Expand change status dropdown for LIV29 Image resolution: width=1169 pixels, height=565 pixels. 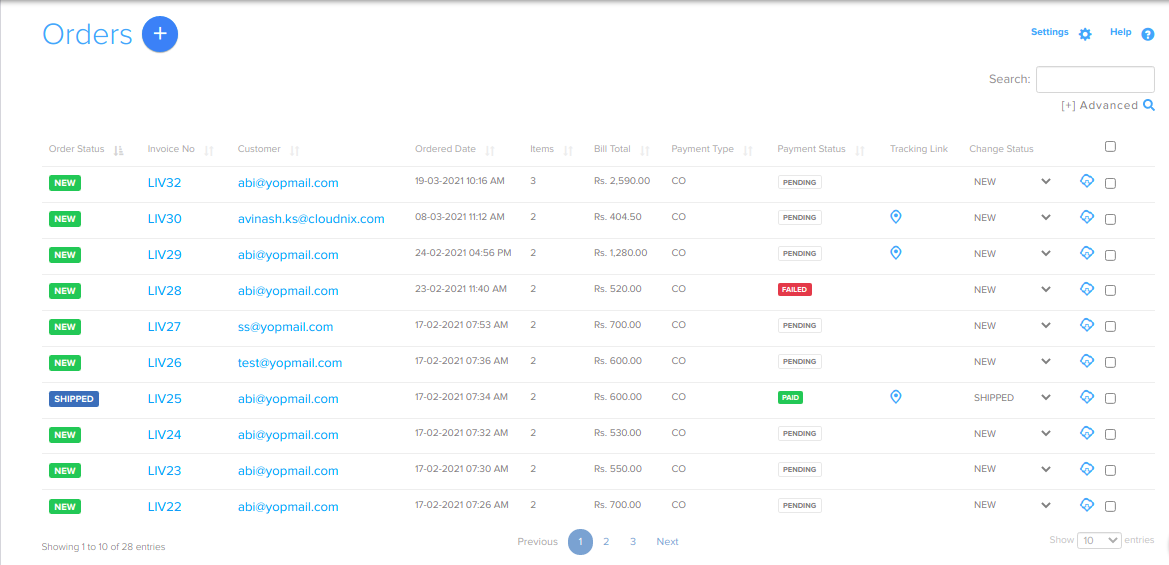click(1046, 253)
